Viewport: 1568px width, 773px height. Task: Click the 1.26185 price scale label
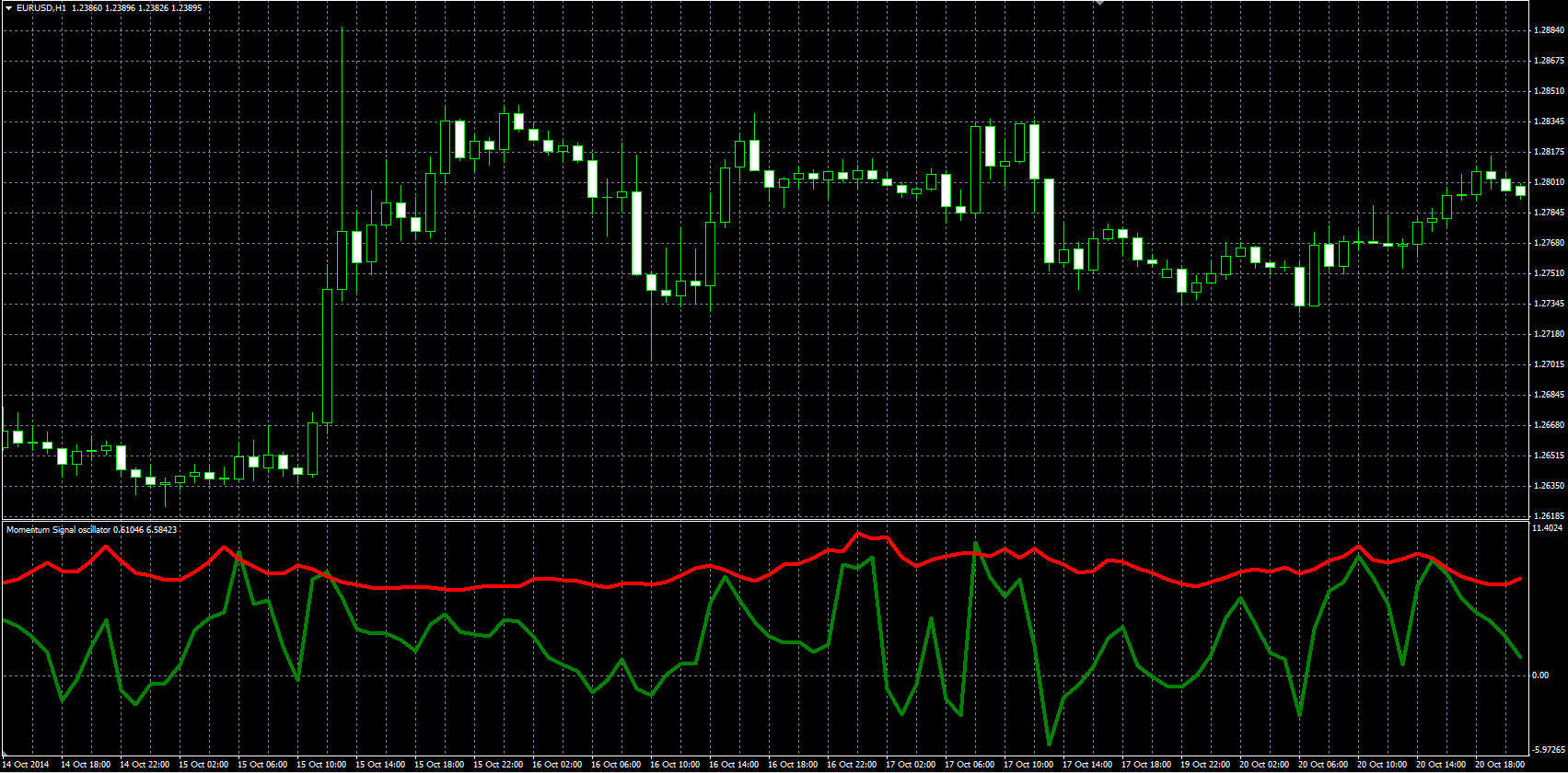pyautogui.click(x=1549, y=516)
